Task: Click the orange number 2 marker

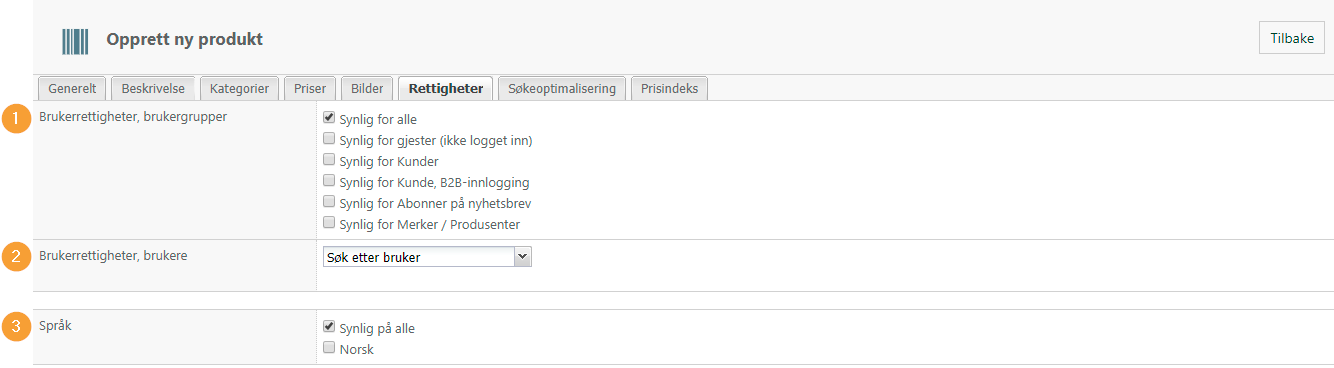Action: 15,258
